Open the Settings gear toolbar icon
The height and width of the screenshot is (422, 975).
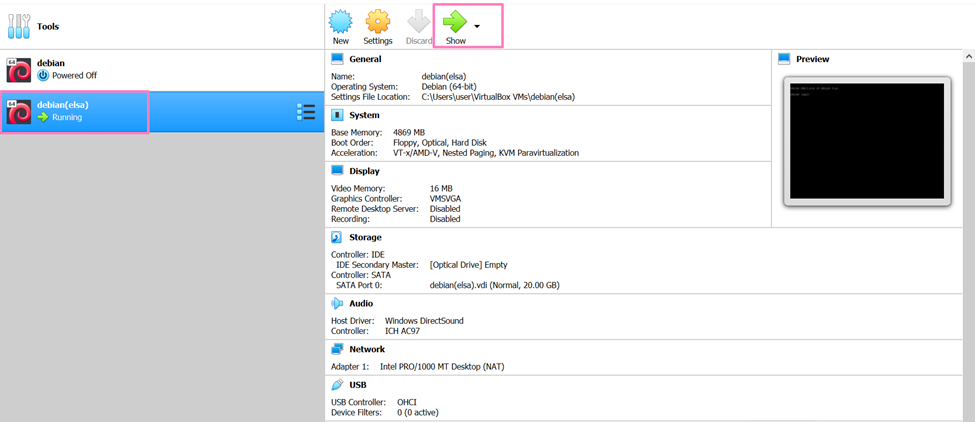[378, 22]
